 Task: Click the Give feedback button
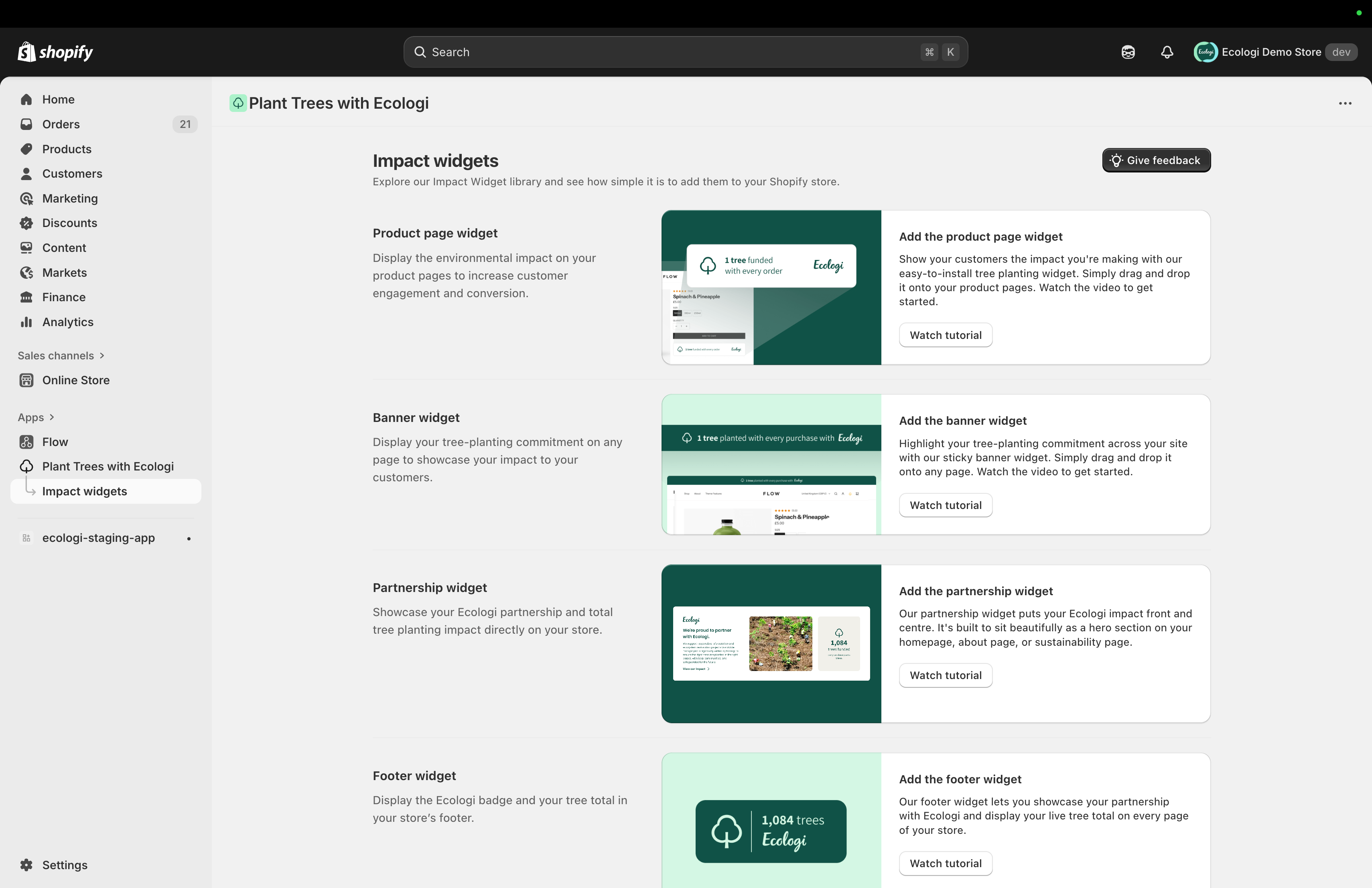point(1156,160)
